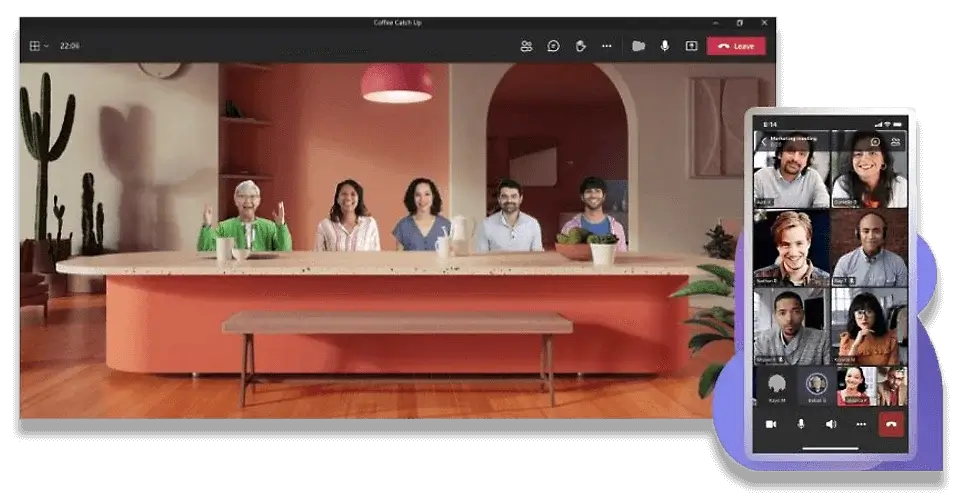Mute the microphone on phone call bar
Viewport: 980px width, 504px height.
click(x=801, y=424)
